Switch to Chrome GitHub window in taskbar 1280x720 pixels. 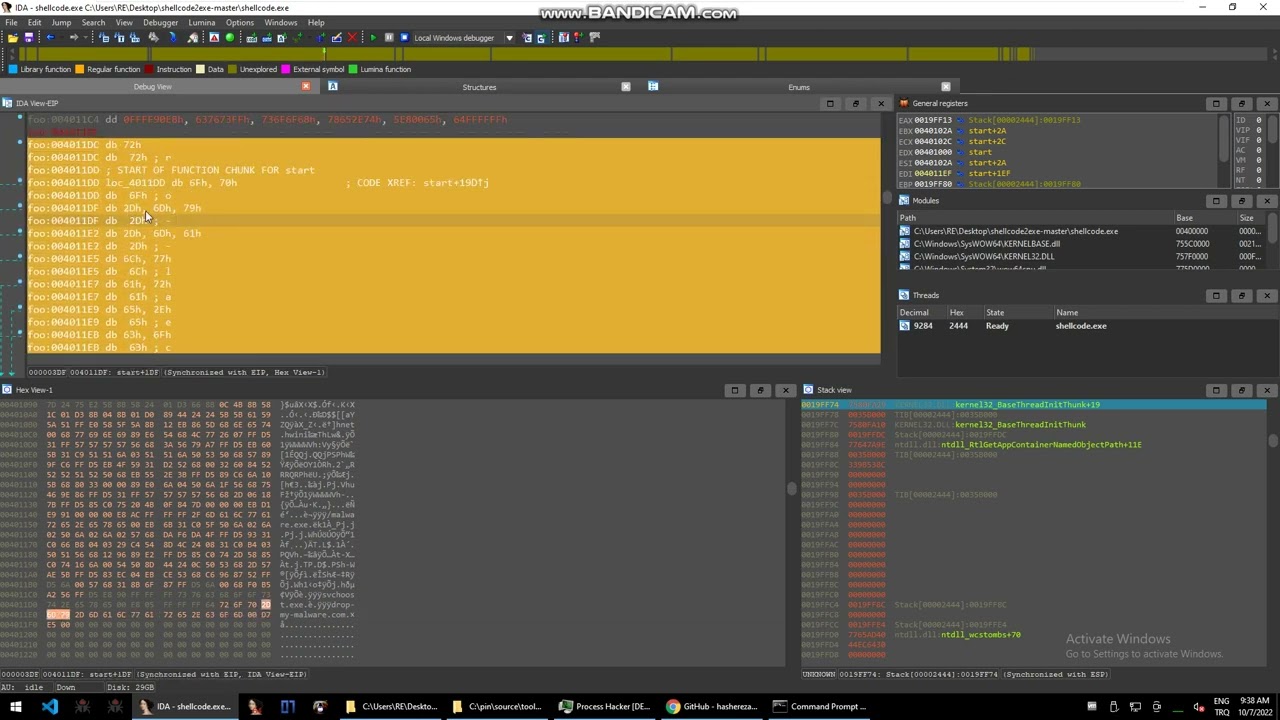712,707
